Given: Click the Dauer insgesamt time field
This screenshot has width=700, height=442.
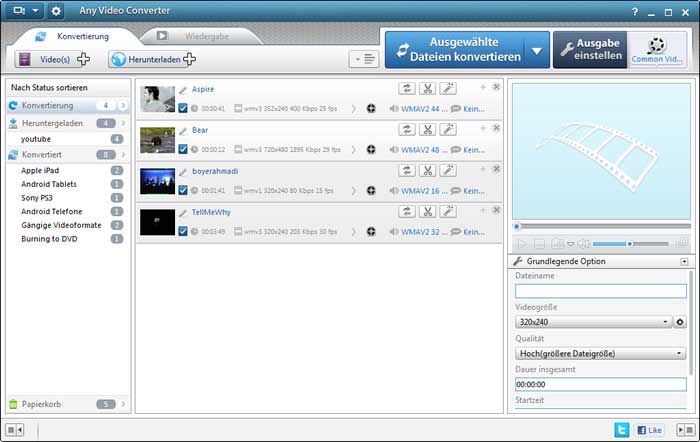Looking at the screenshot, I should coord(601,384).
